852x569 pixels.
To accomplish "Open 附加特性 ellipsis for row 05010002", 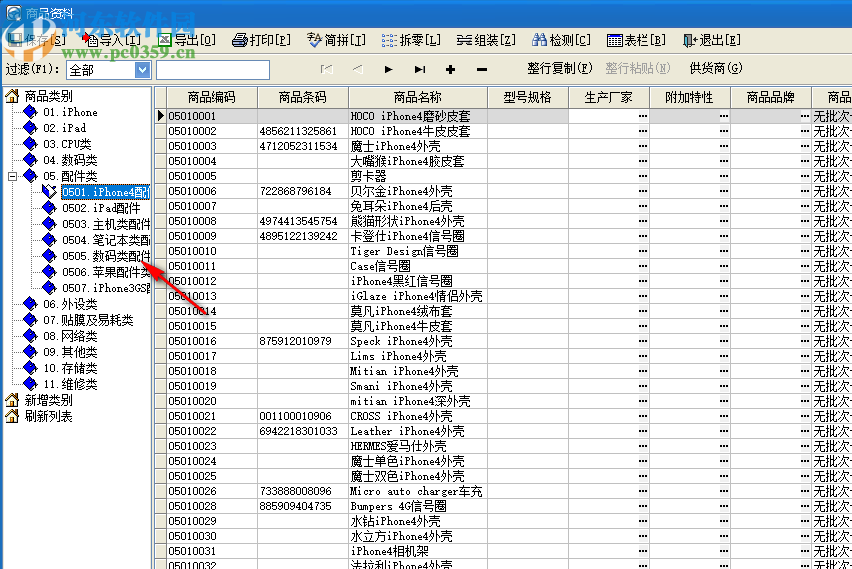I will 724,131.
